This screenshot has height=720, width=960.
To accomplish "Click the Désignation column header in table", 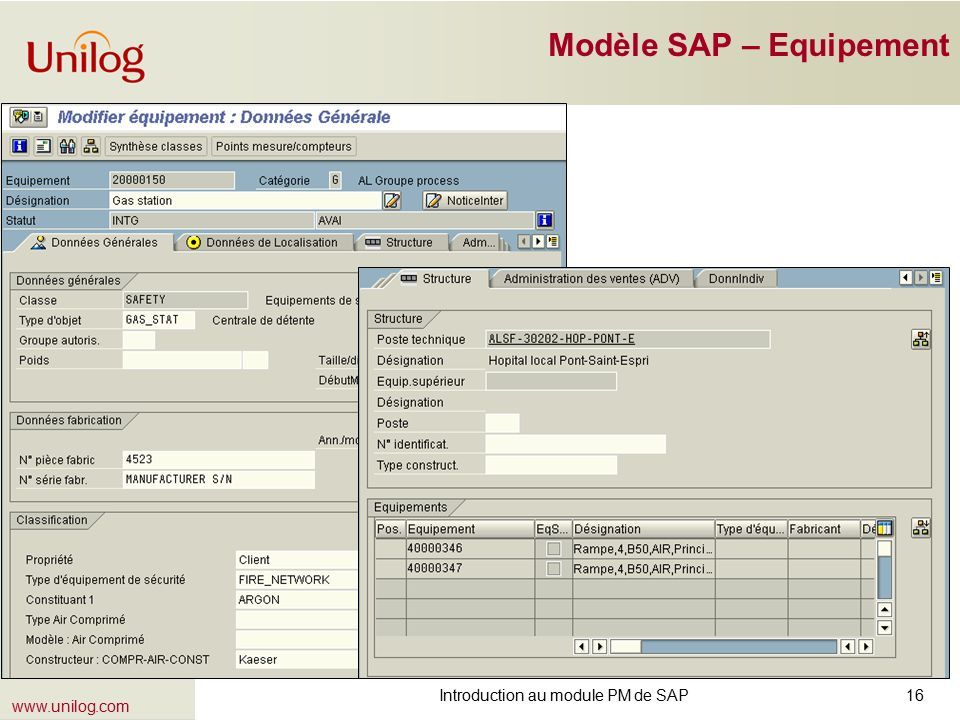I will [x=643, y=529].
